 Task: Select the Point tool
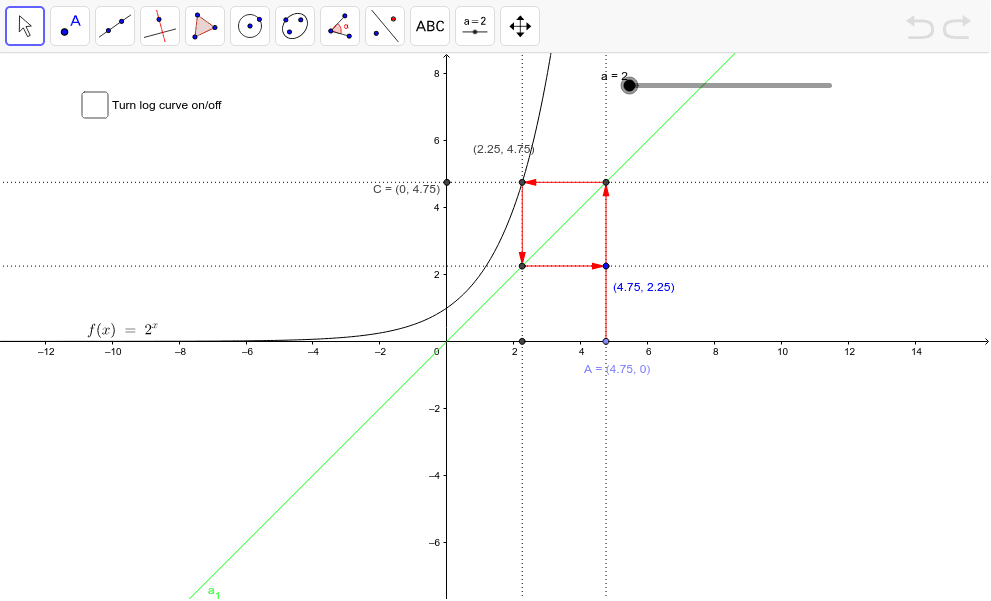70,26
